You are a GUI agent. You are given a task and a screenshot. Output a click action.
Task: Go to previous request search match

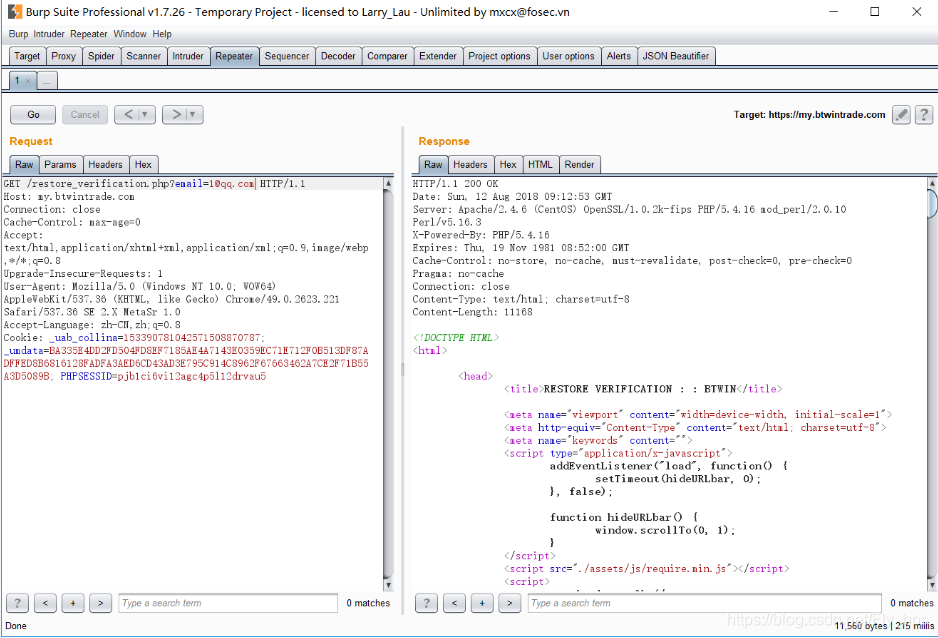(x=45, y=603)
